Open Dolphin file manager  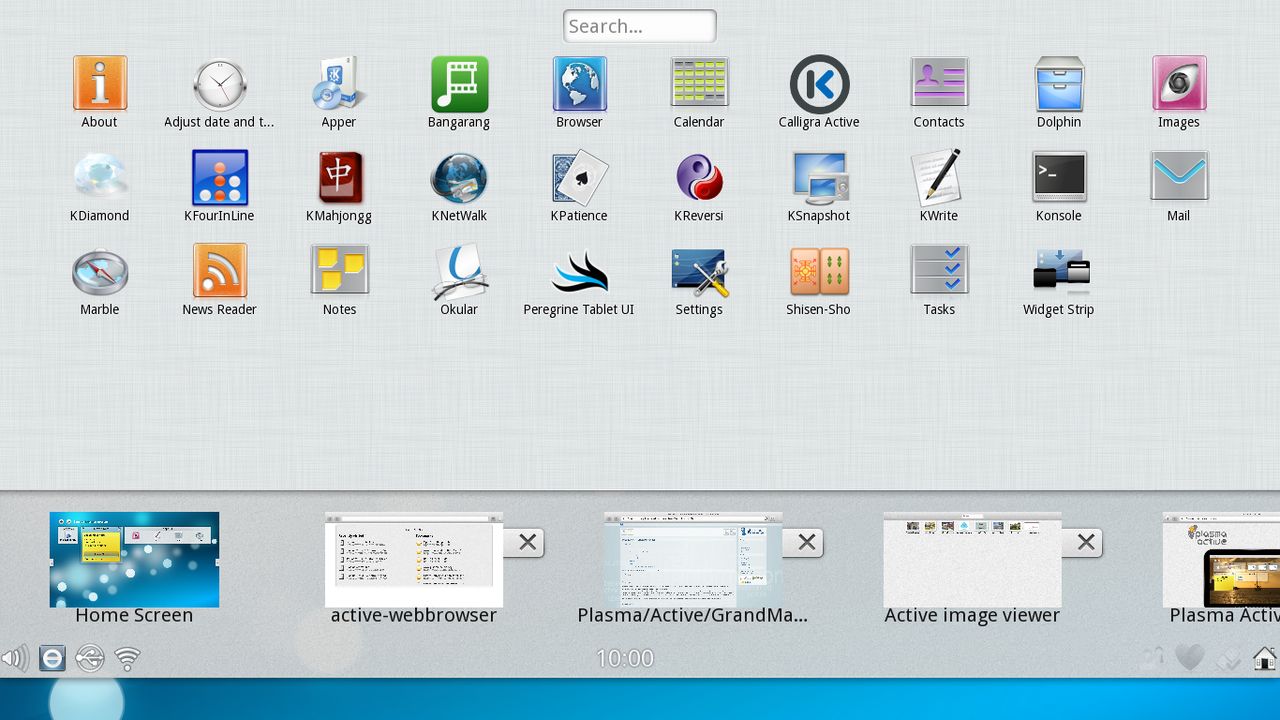tap(1059, 92)
